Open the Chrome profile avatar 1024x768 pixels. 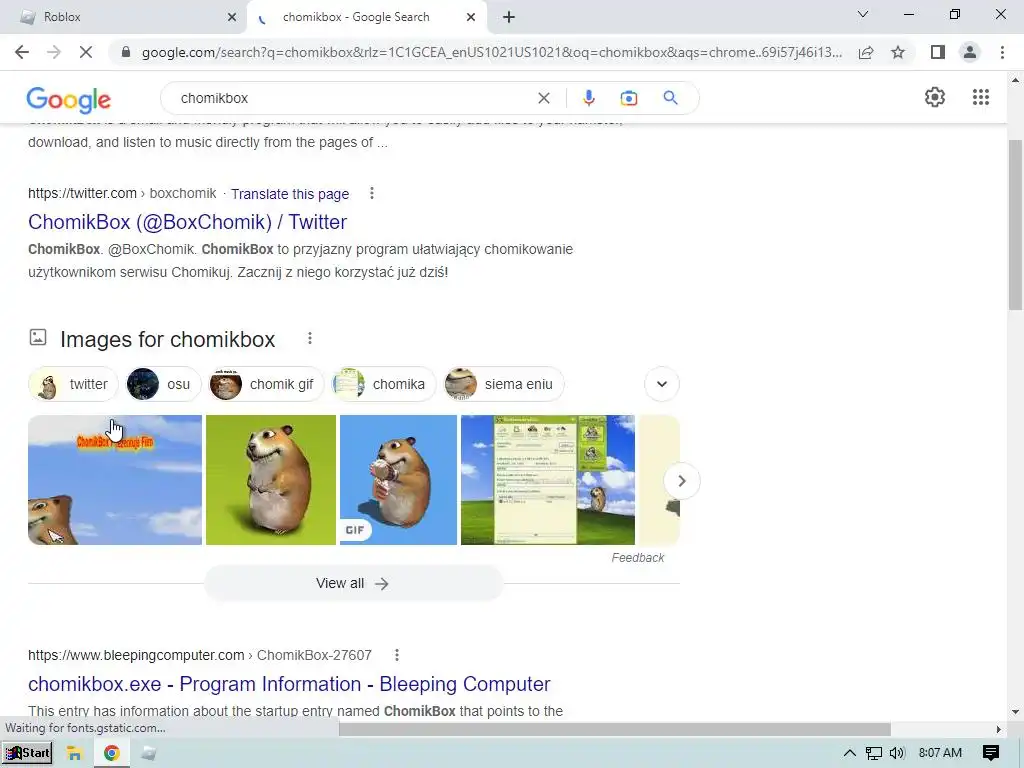[970, 52]
